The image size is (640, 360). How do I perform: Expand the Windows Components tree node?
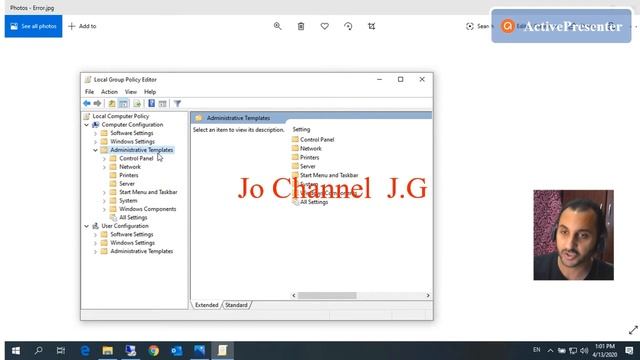tap(104, 209)
